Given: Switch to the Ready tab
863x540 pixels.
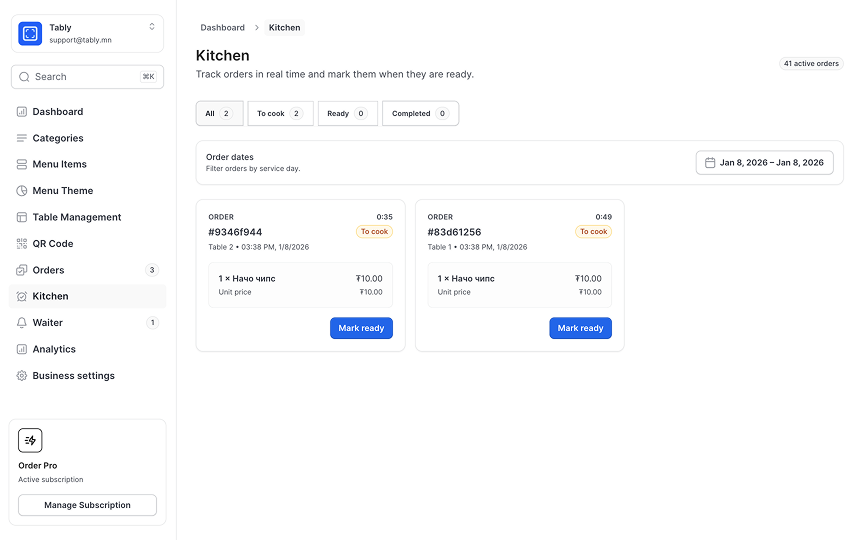Looking at the screenshot, I should pyautogui.click(x=348, y=114).
